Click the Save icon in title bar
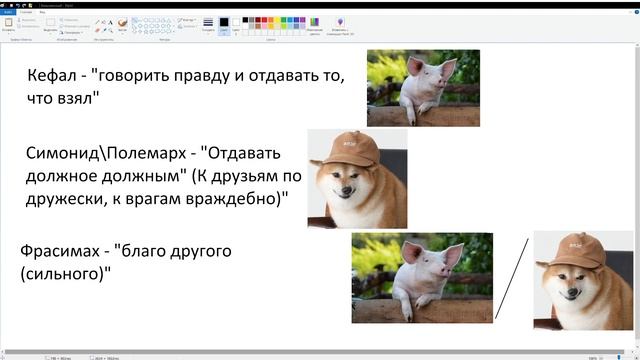Viewport: 640px width, 360px height. (11, 5)
